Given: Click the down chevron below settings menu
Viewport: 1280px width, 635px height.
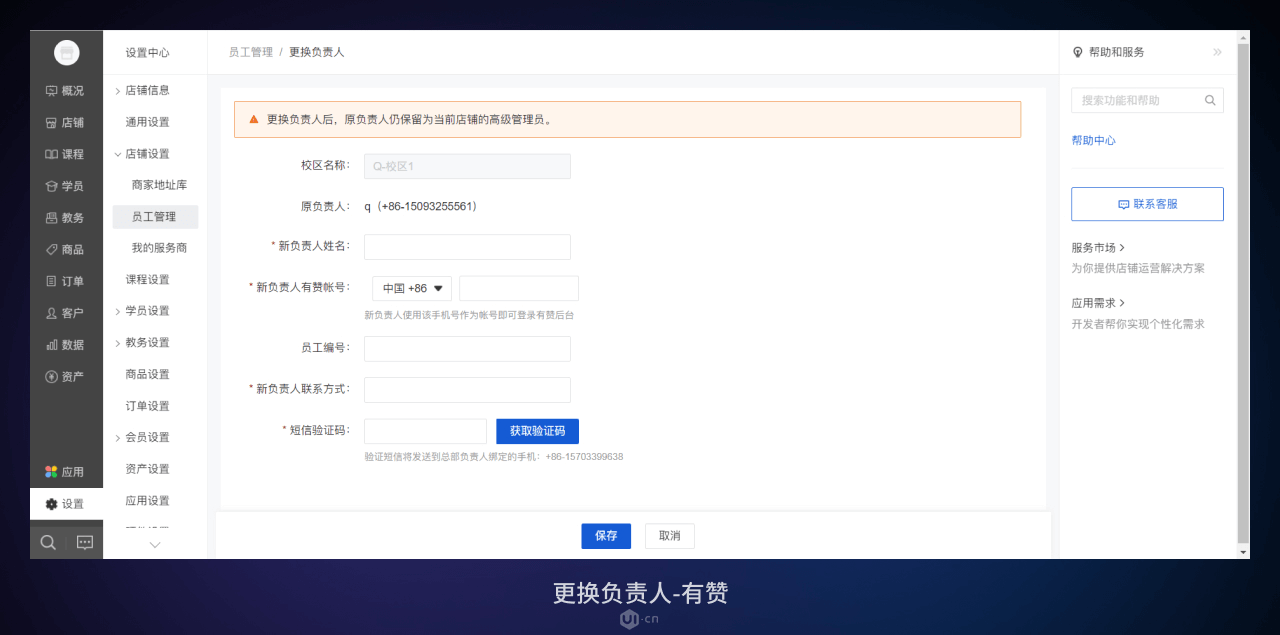Looking at the screenshot, I should (155, 544).
